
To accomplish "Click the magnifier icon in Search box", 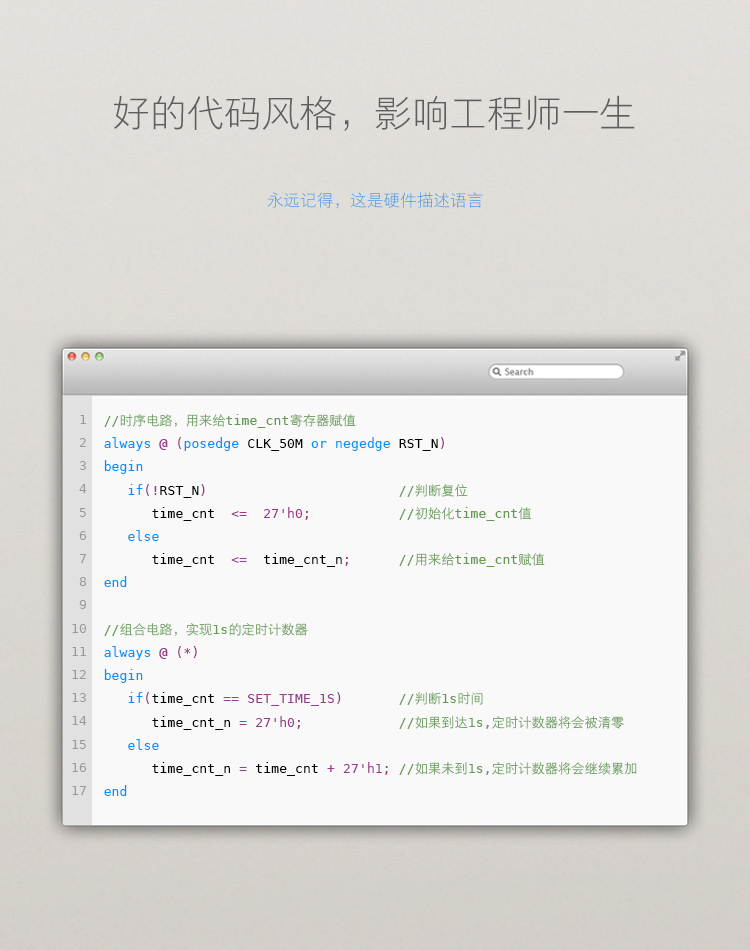I will [x=497, y=371].
